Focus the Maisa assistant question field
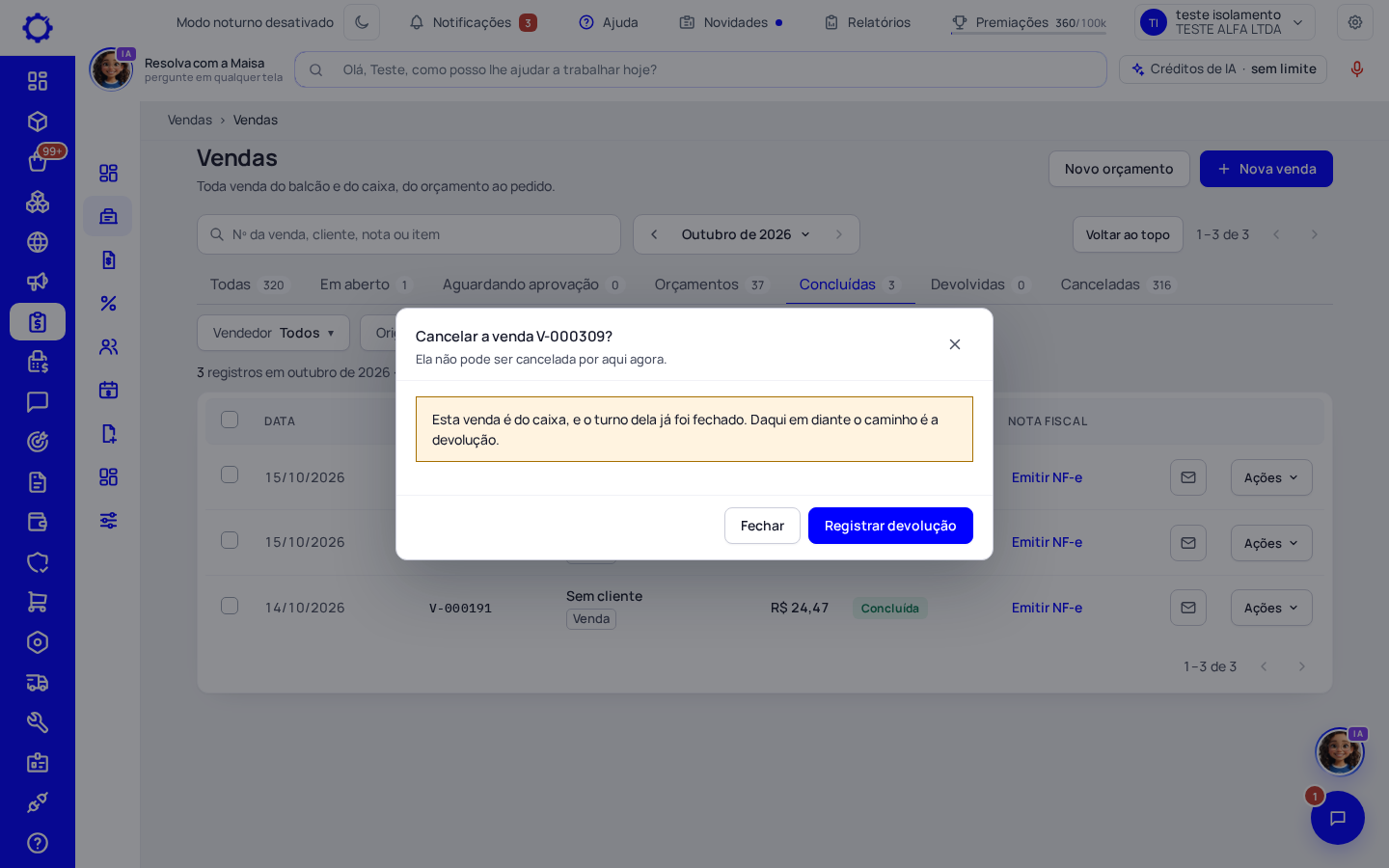This screenshot has height=868, width=1389. (700, 69)
